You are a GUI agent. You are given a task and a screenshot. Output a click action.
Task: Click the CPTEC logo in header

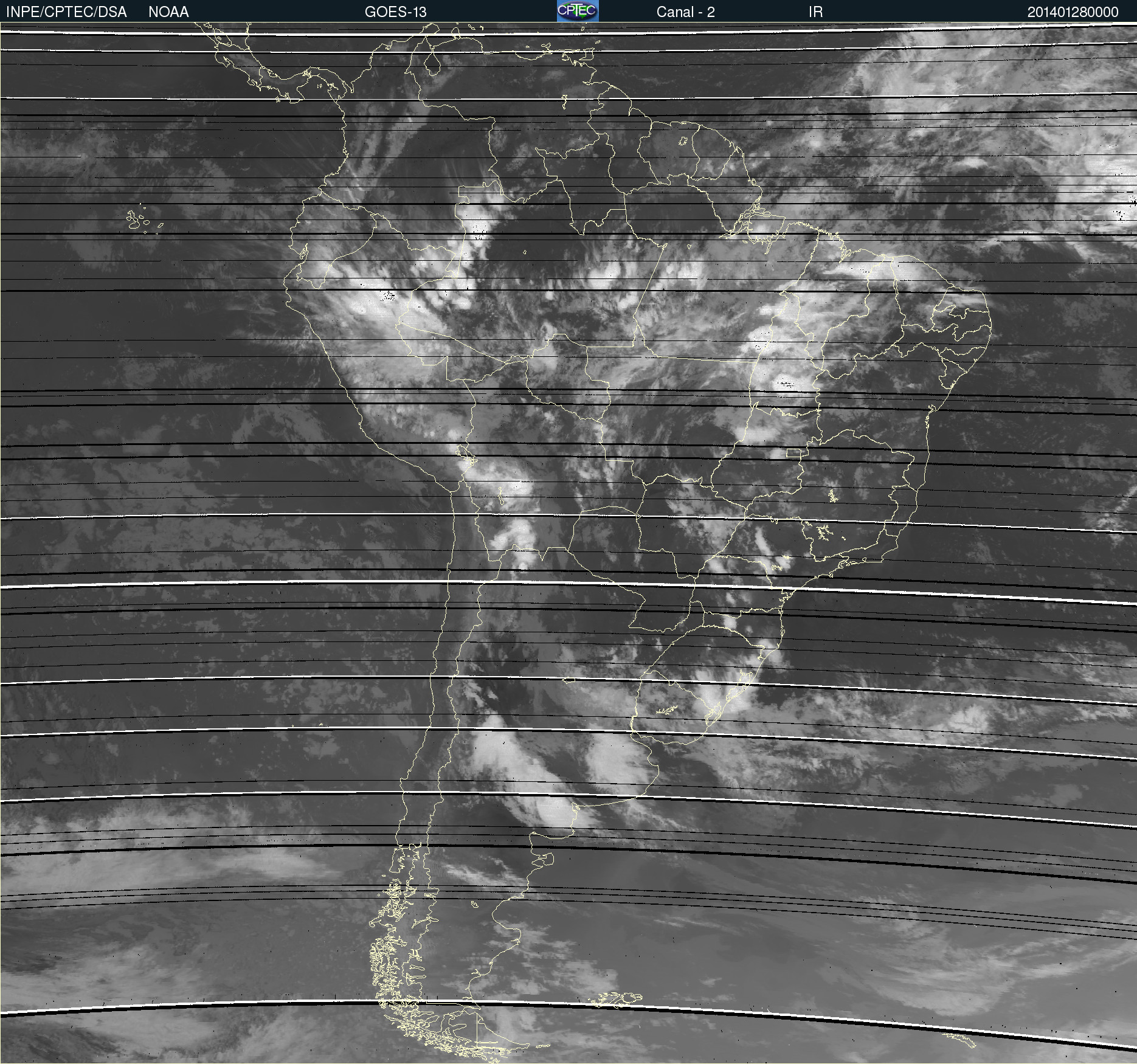(x=578, y=11)
